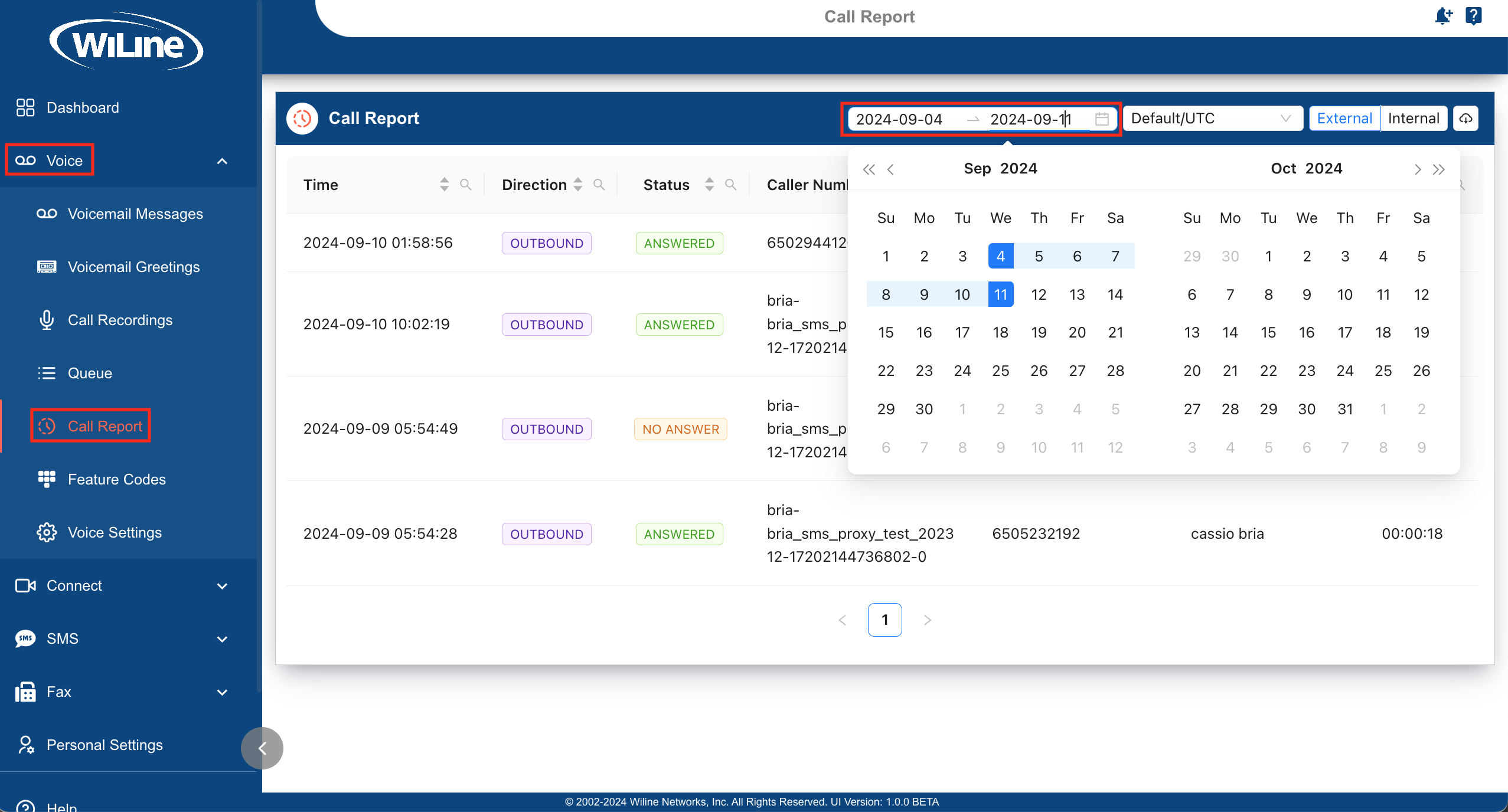Image resolution: width=1508 pixels, height=812 pixels.
Task: Click the cloud download export icon
Action: (1465, 119)
